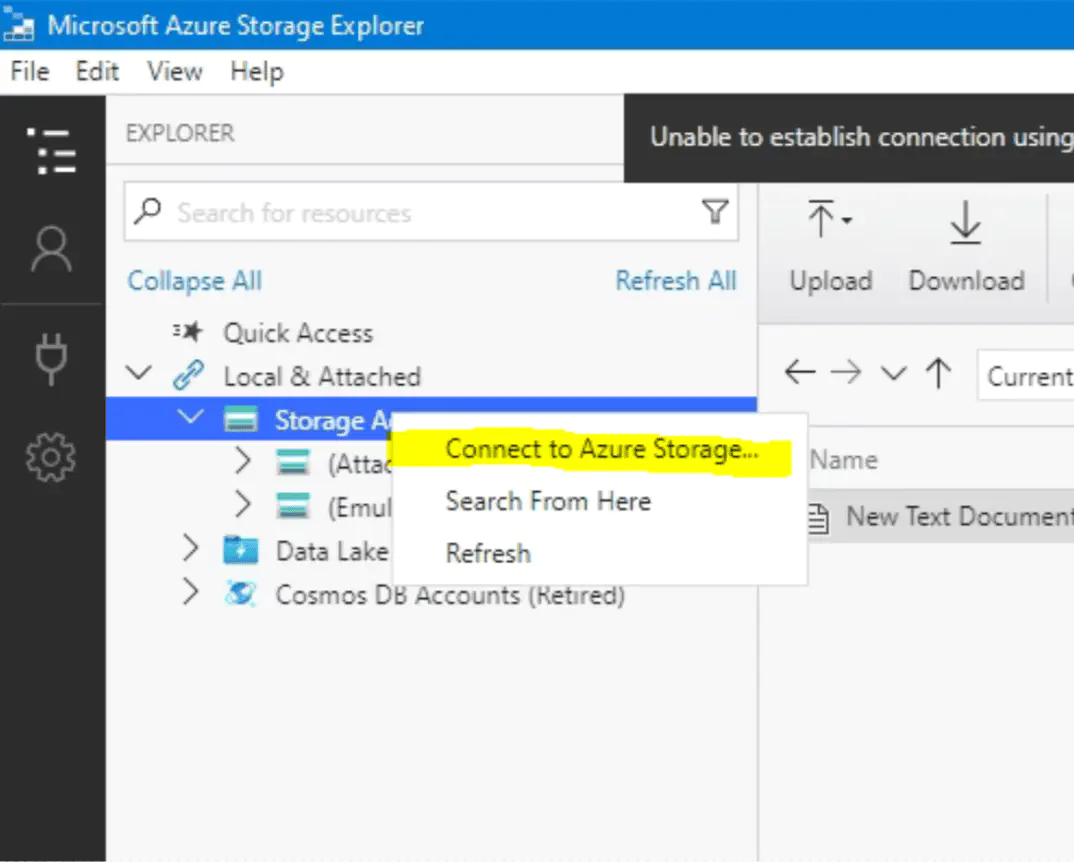Navigate up one level with up arrow
Image resolution: width=1074 pixels, height=862 pixels.
938,374
